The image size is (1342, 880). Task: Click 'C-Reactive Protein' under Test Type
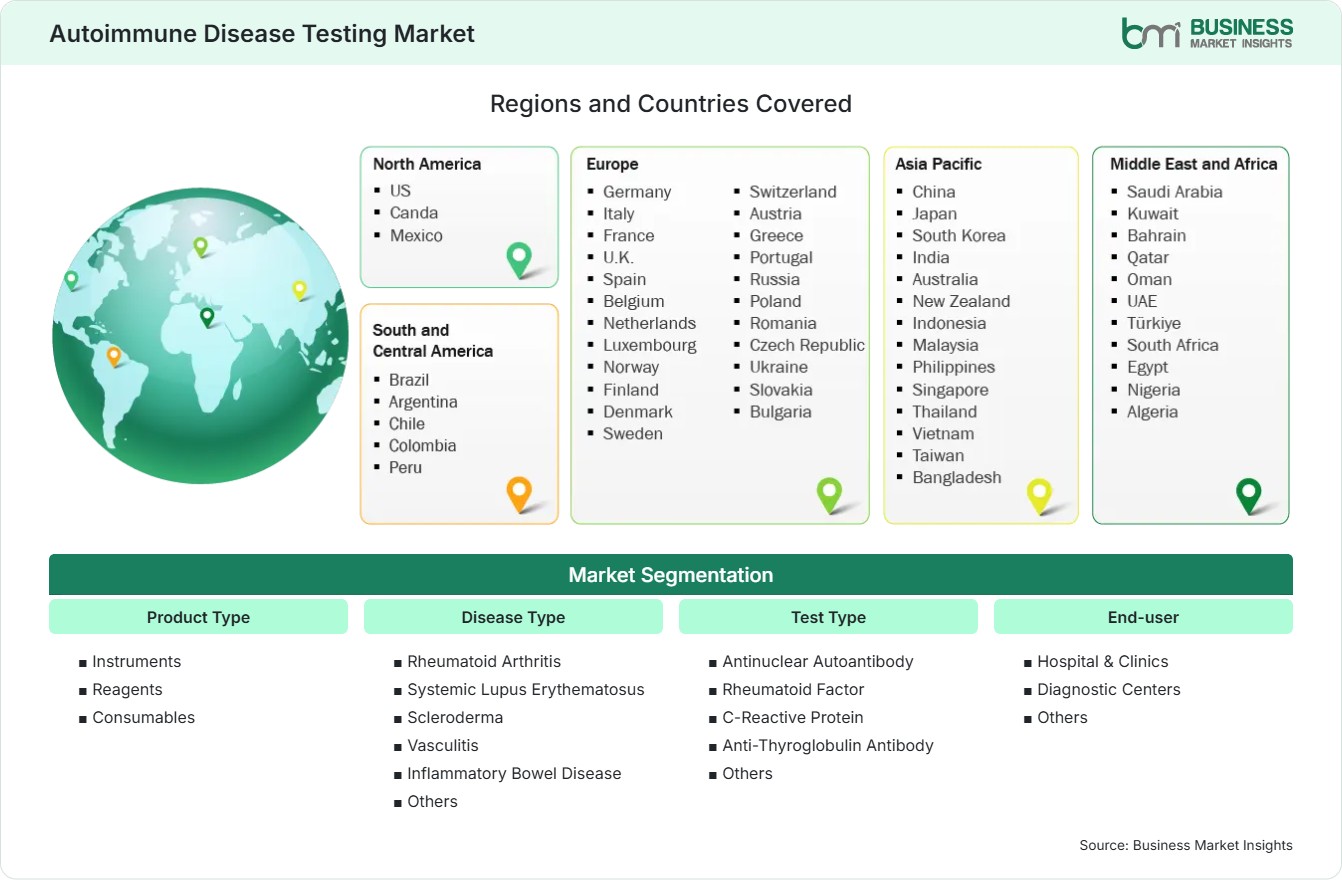(x=793, y=717)
